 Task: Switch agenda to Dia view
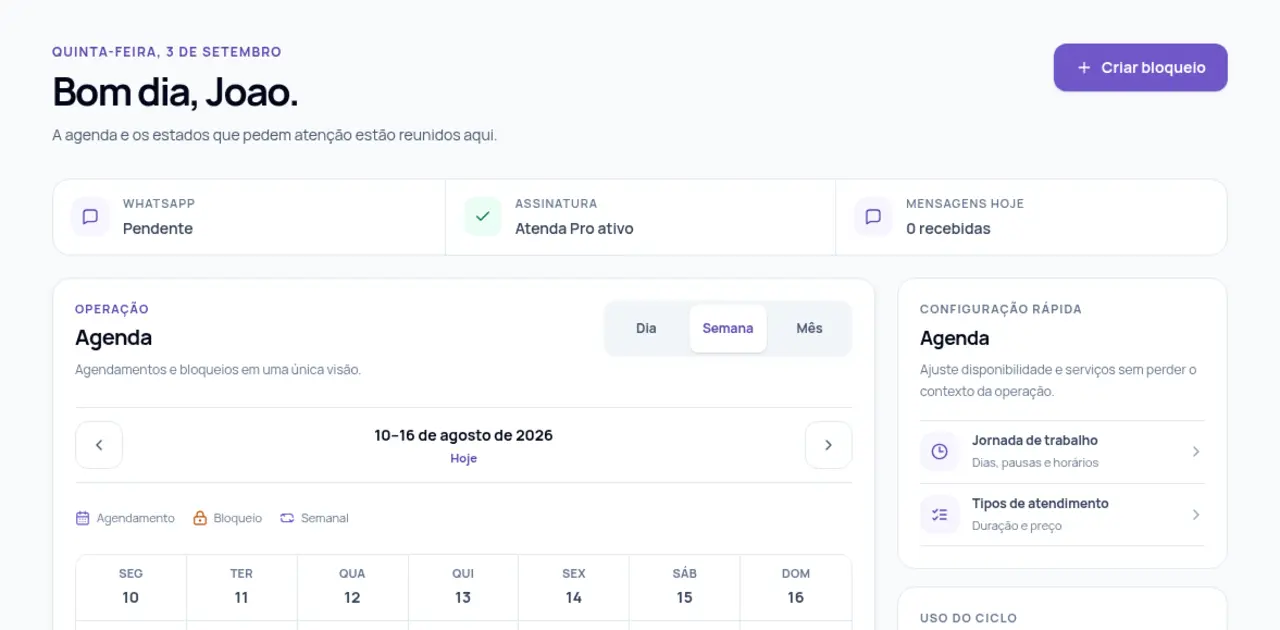(646, 328)
